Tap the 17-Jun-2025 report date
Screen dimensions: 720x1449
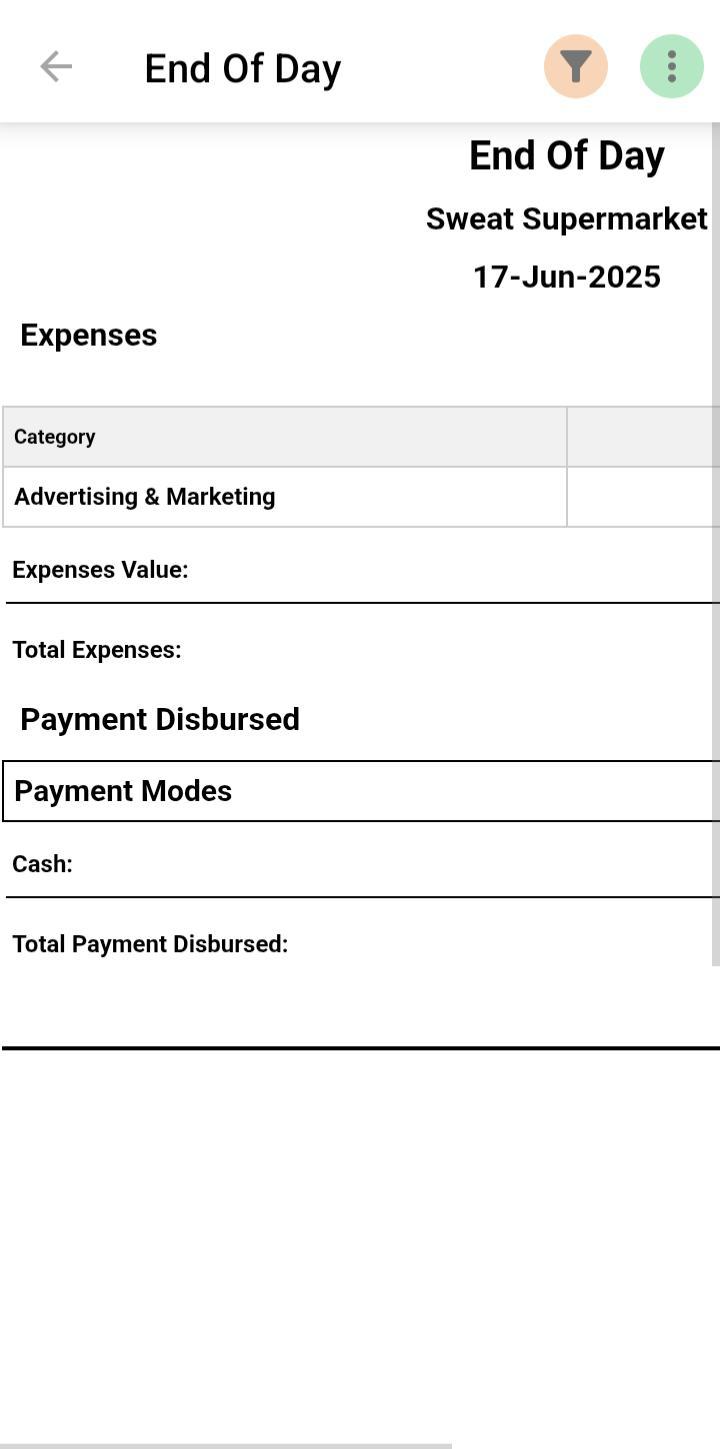[x=566, y=277]
